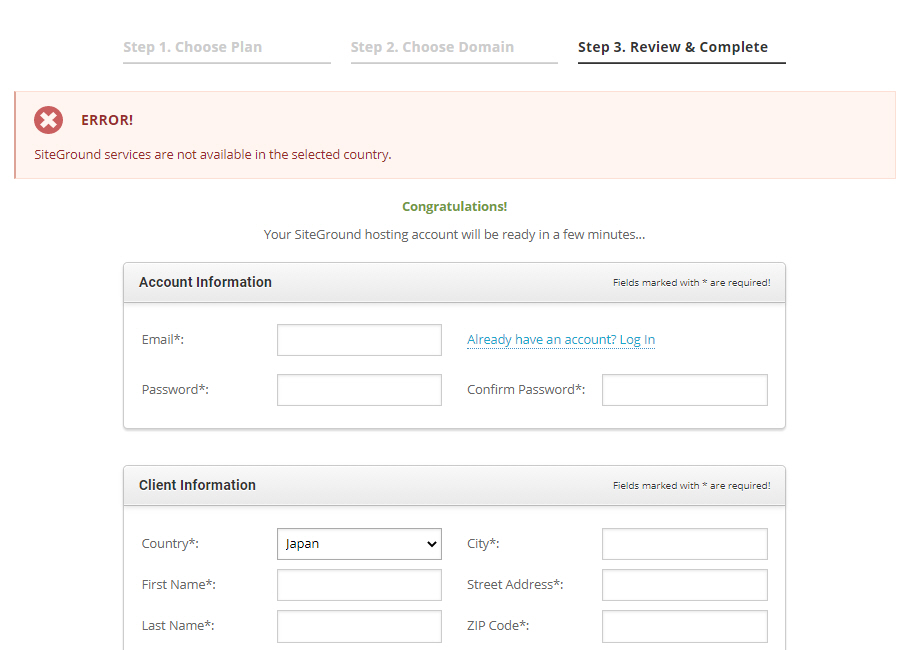Click the Country dropdown chevron arrow
Viewport: 915px width, 650px height.
(x=431, y=544)
